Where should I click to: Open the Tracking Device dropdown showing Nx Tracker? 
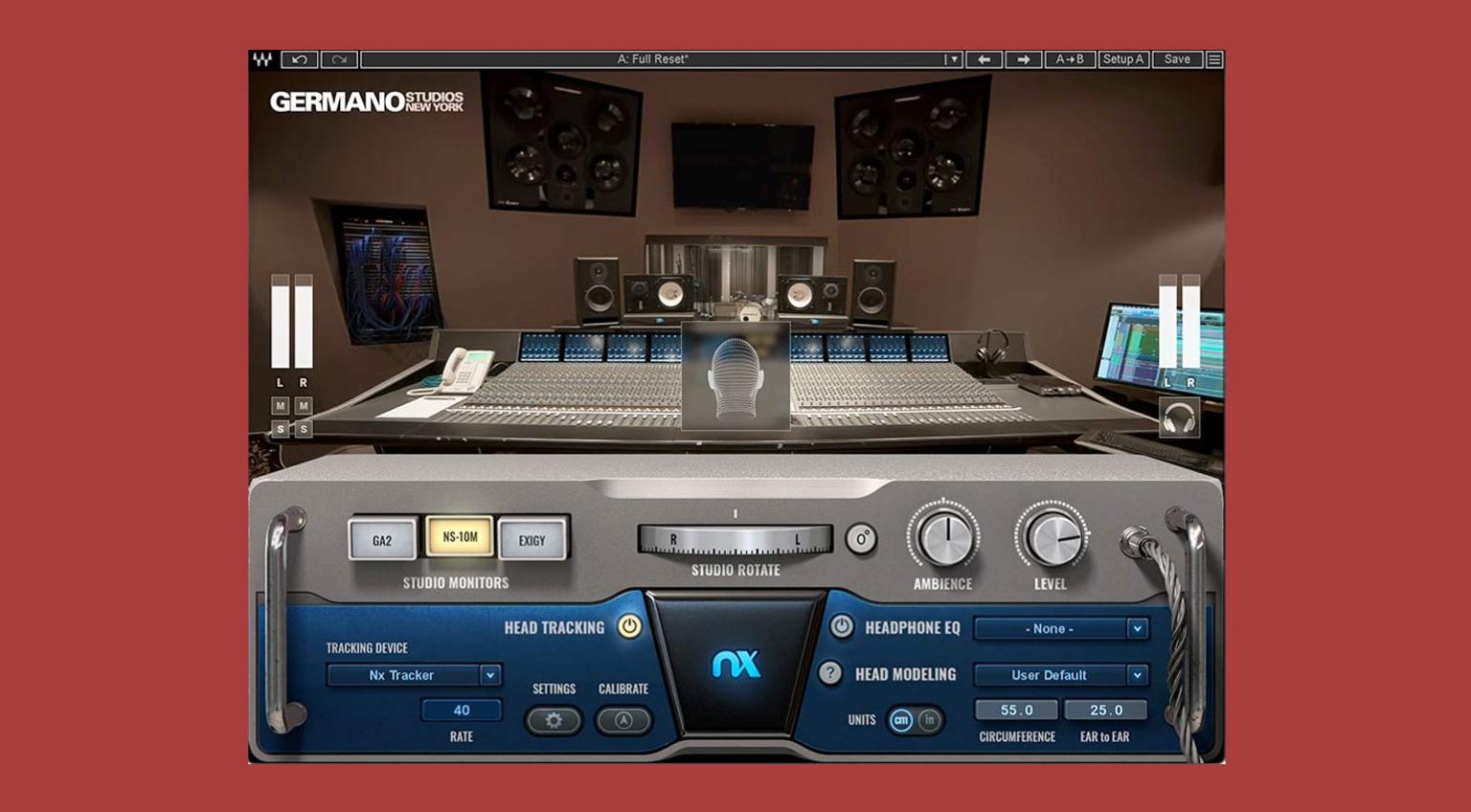(412, 675)
